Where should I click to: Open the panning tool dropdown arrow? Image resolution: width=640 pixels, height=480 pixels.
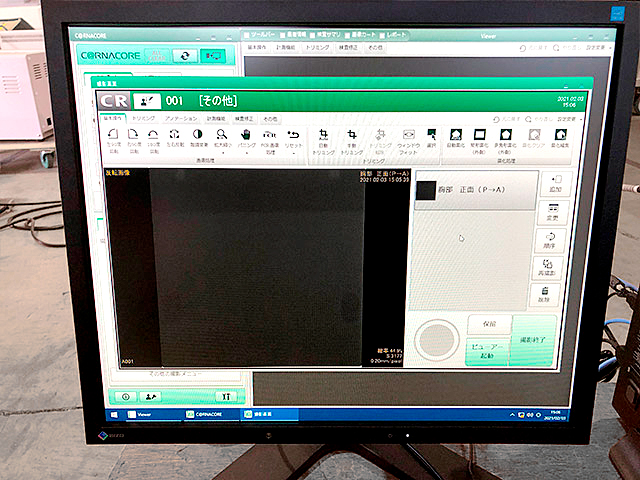pos(247,153)
